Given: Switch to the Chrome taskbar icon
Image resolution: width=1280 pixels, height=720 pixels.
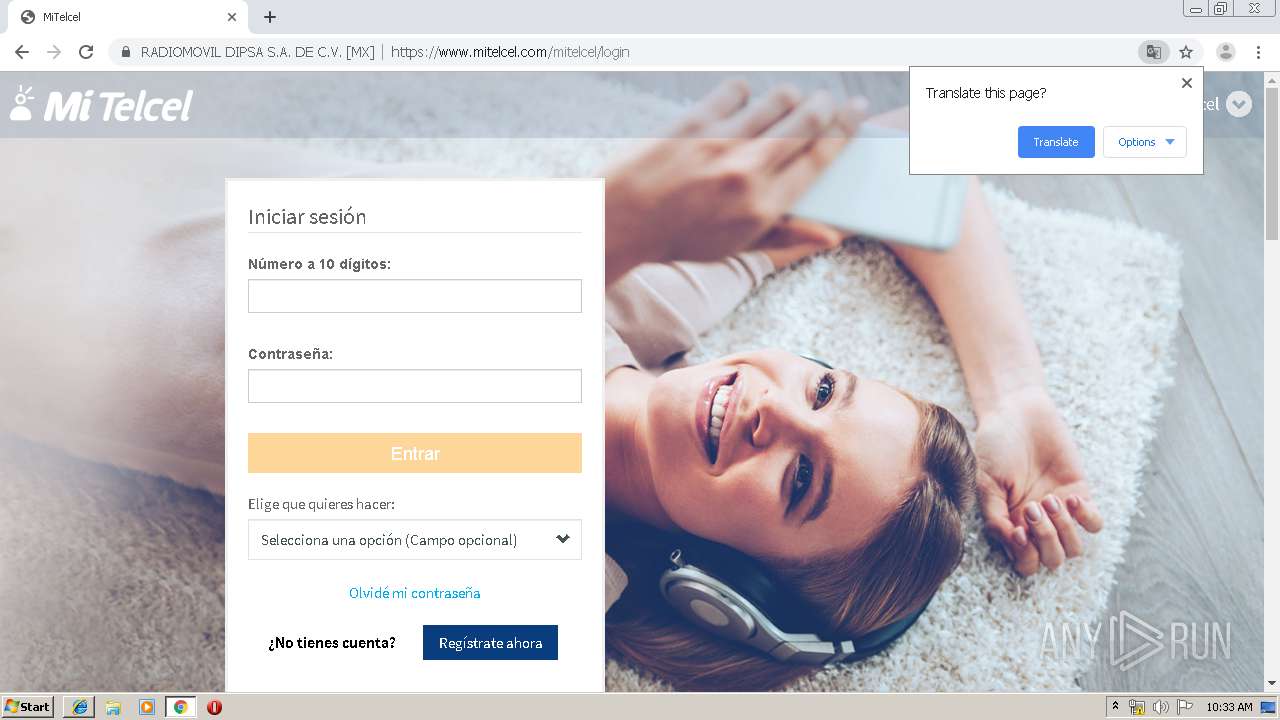Looking at the screenshot, I should tap(180, 707).
